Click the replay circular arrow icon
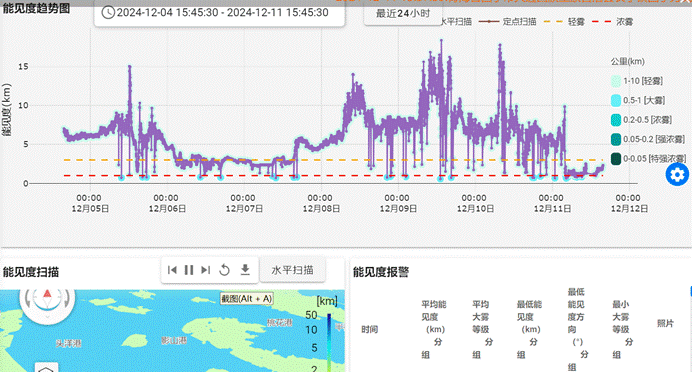Image resolution: width=692 pixels, height=372 pixels. pyautogui.click(x=224, y=270)
